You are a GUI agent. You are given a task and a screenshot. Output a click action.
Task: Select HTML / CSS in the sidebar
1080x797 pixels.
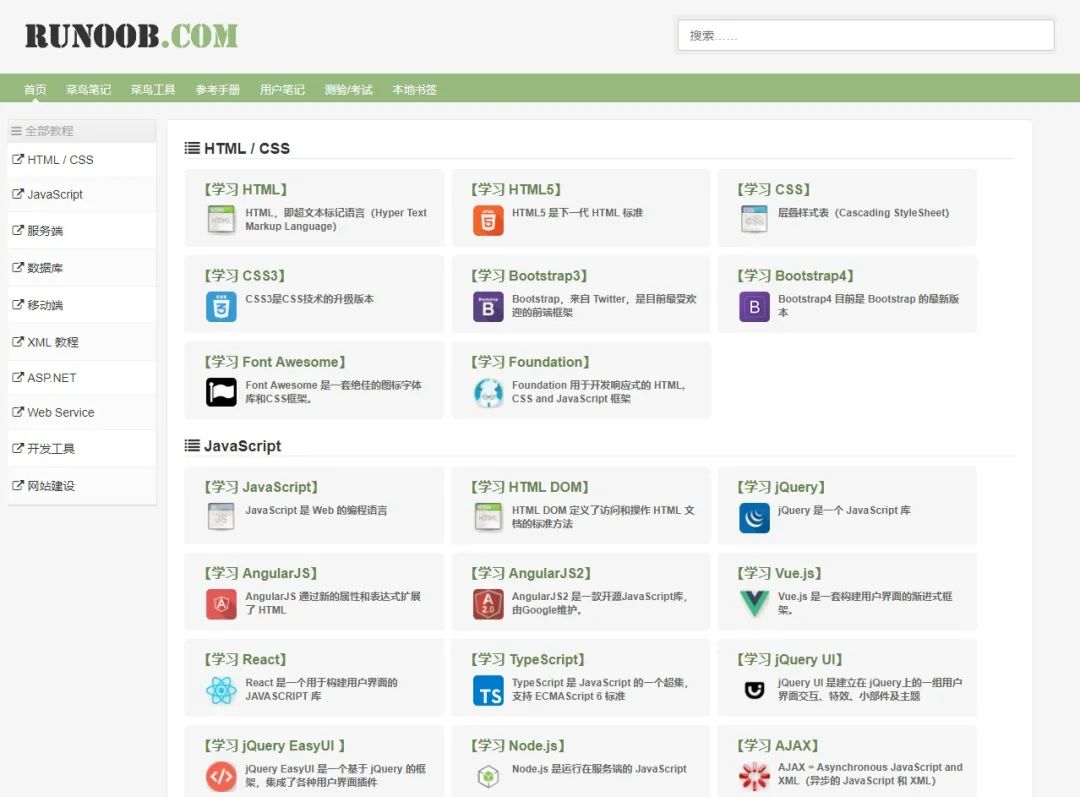point(82,160)
